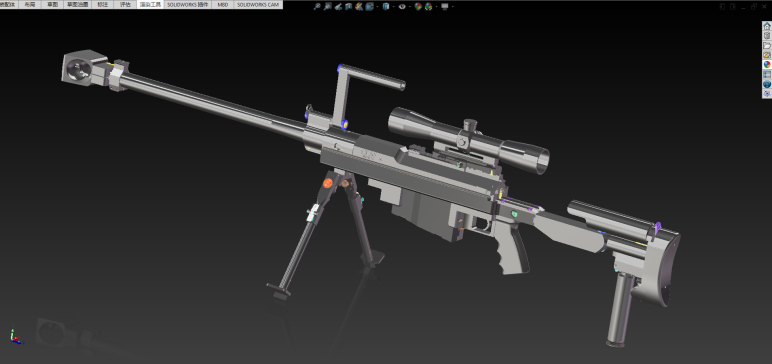Expand the Apply Scene dropdown arrow
The height and width of the screenshot is (364, 772).
437,6
